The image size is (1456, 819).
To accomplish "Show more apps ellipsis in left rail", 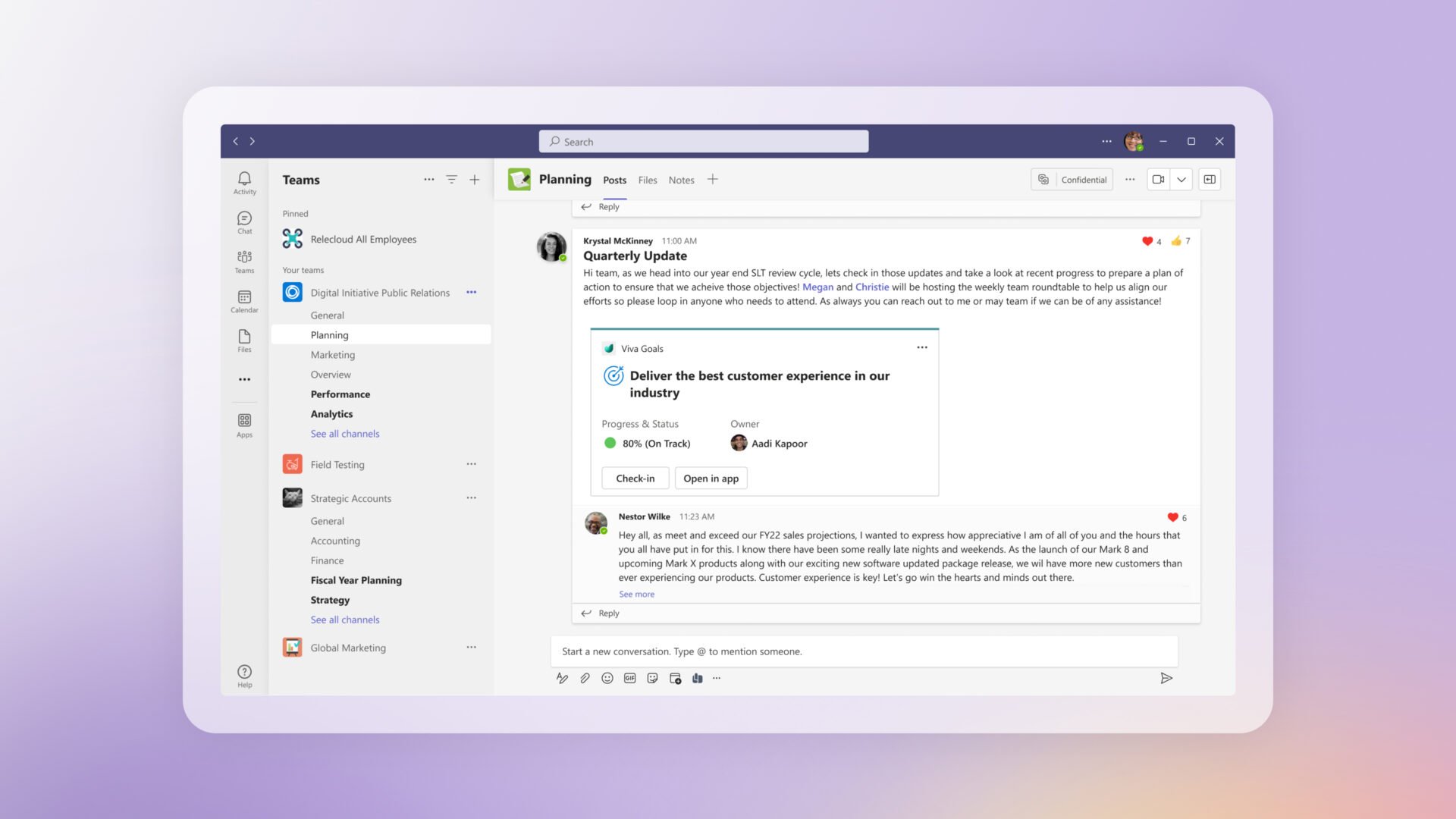I will pyautogui.click(x=244, y=379).
